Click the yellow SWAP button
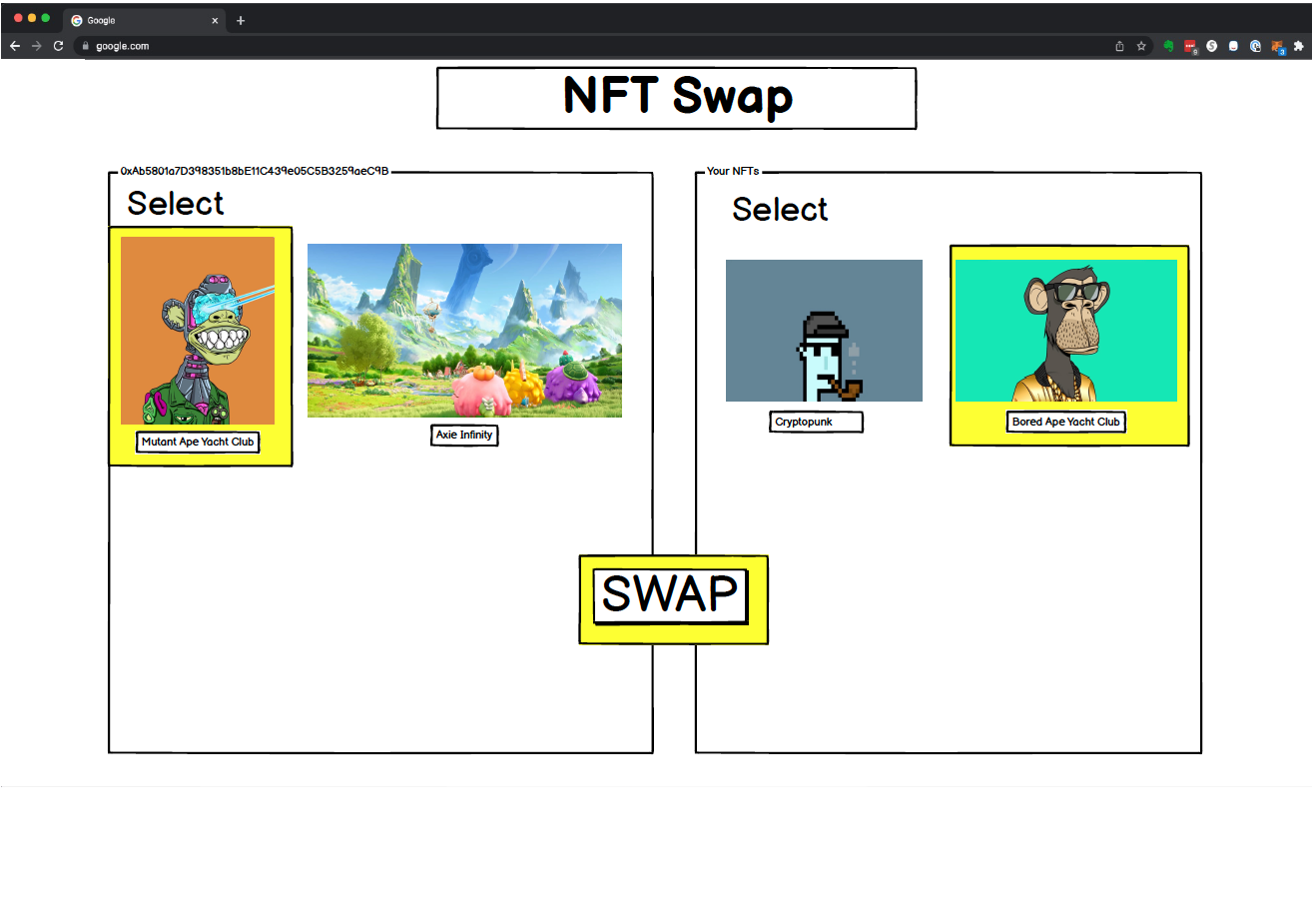 point(673,599)
